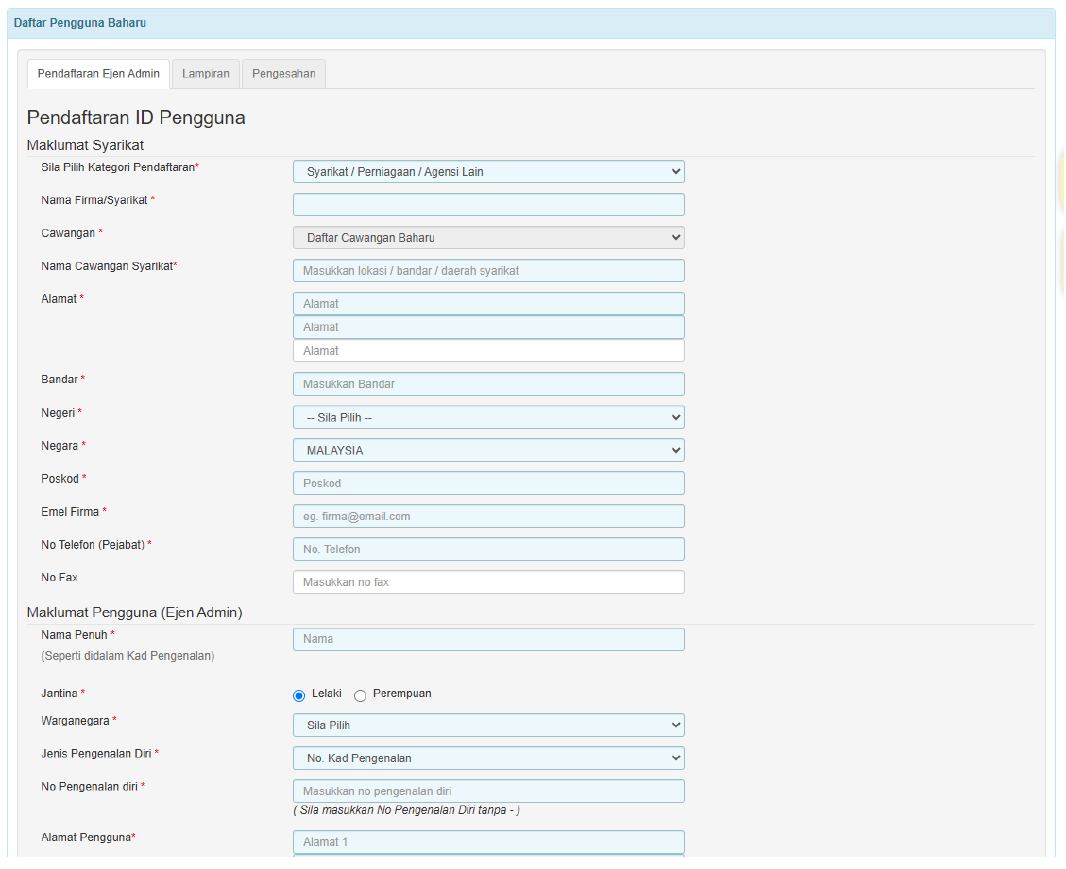The width and height of the screenshot is (1066, 869).
Task: Open the Warganegara dropdown
Action: click(488, 725)
